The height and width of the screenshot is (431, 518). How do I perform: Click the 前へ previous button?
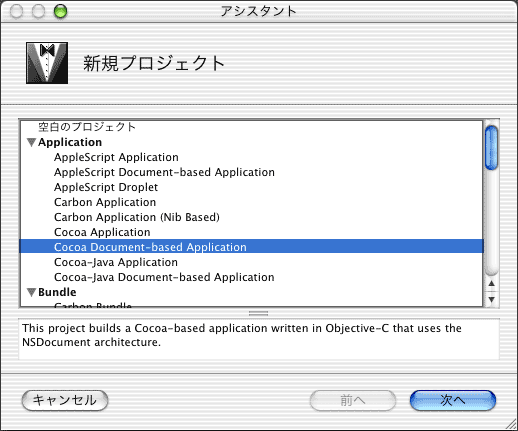(353, 400)
